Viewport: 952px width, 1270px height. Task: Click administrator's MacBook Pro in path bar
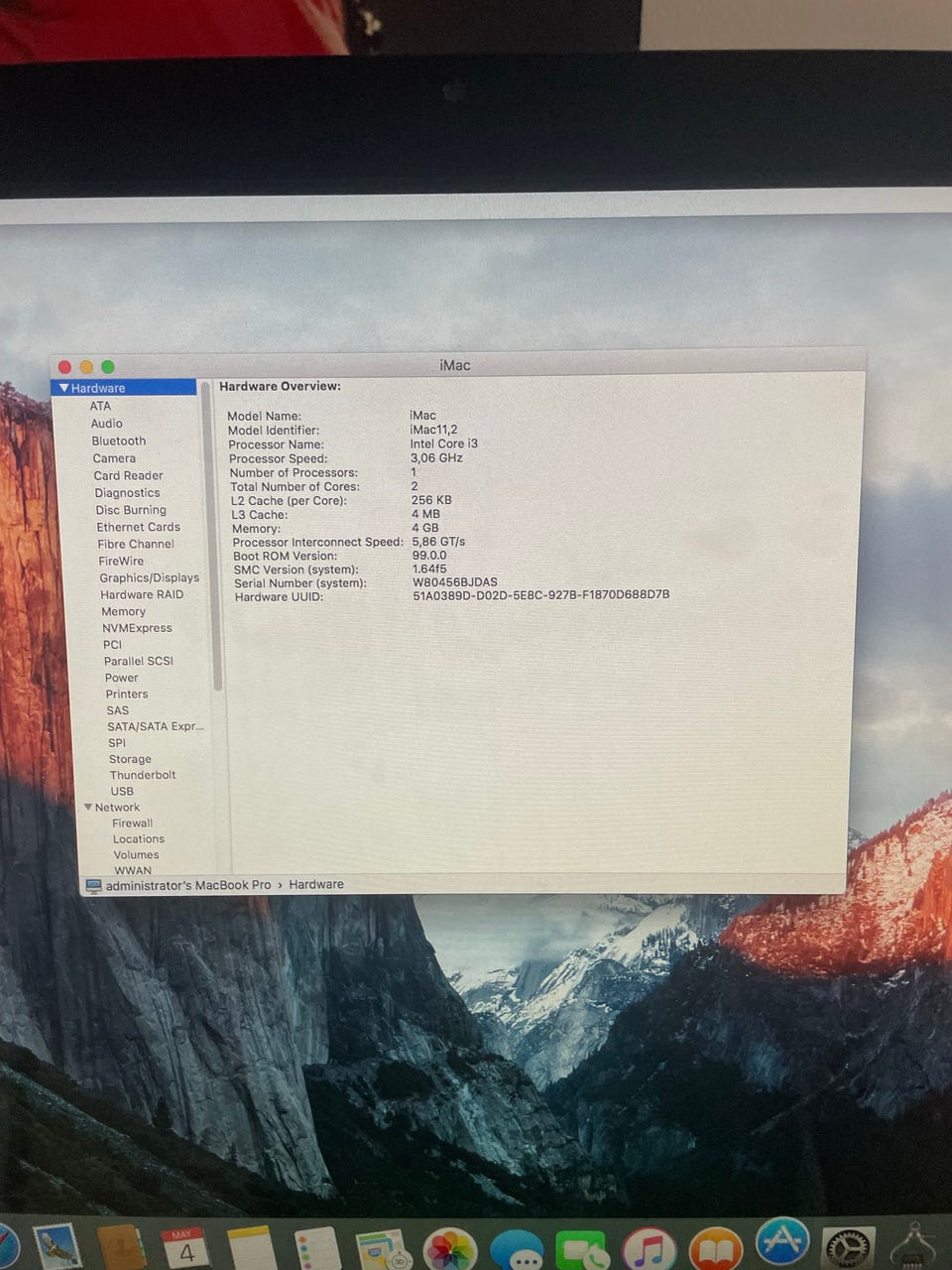pyautogui.click(x=188, y=885)
